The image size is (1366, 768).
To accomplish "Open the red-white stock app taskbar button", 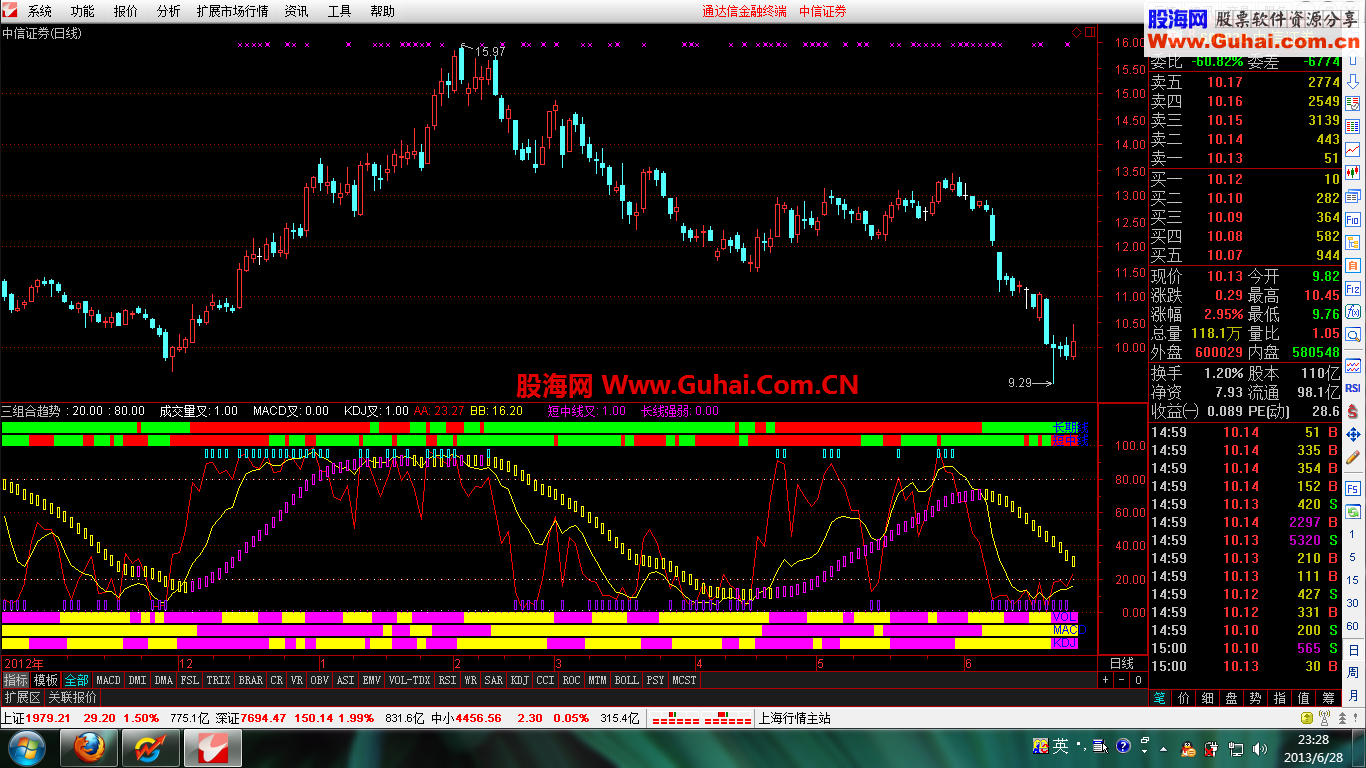I will pos(211,747).
